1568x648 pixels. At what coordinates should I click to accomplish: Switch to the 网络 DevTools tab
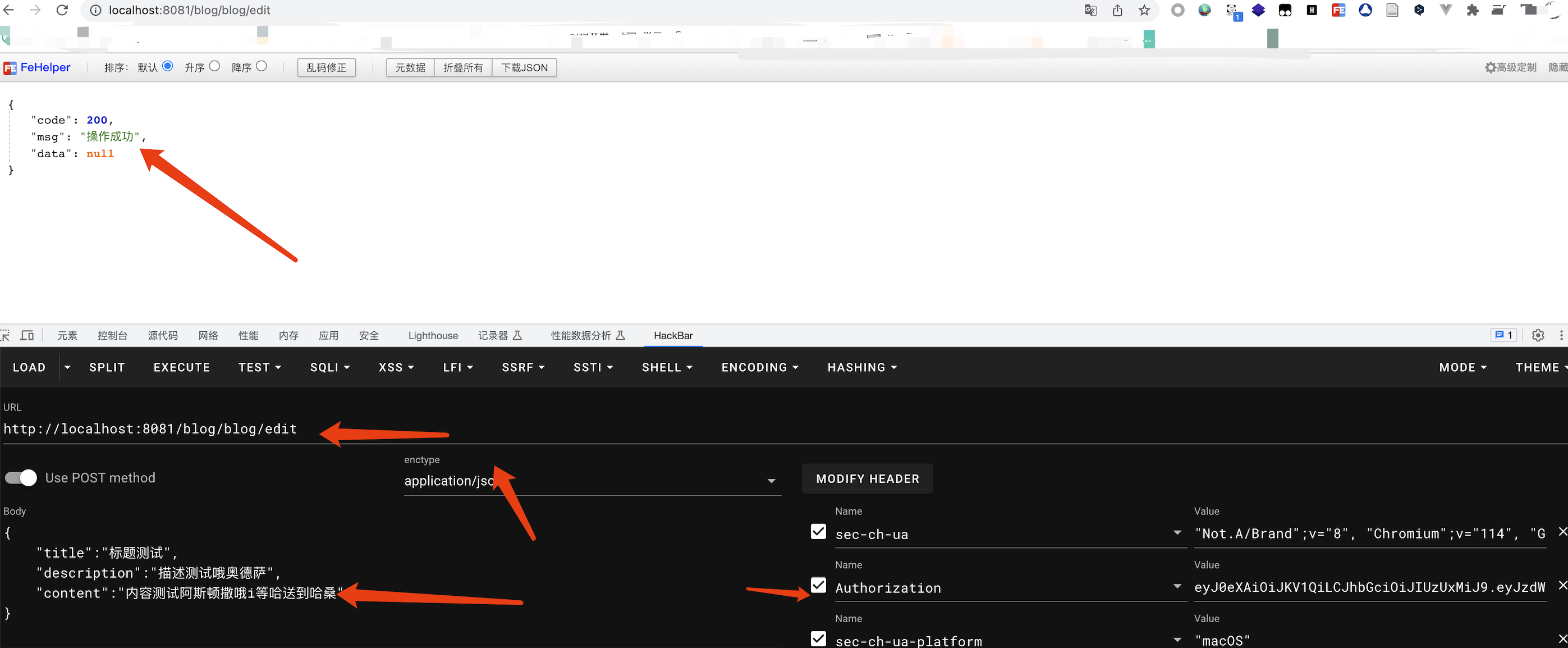click(208, 336)
